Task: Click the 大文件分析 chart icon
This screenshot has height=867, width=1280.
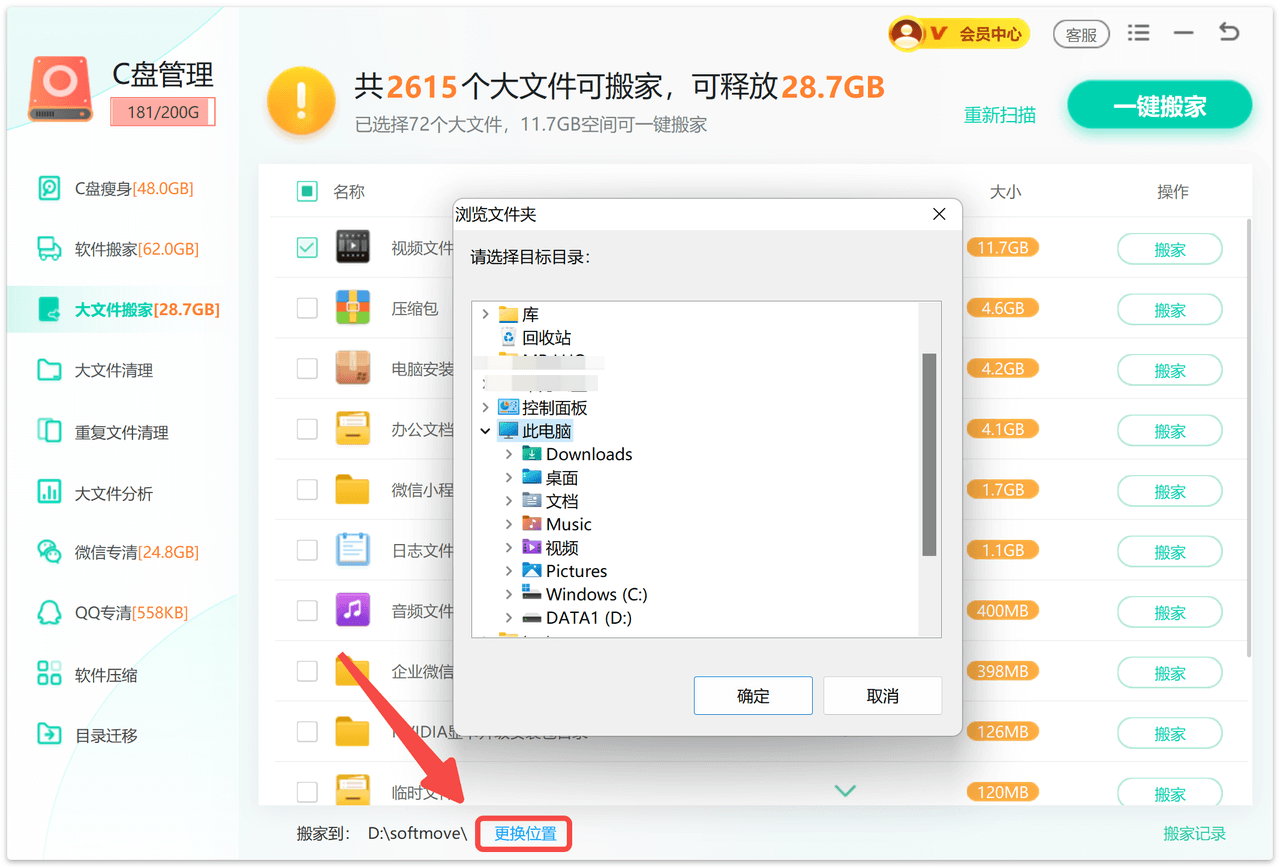Action: (x=49, y=492)
